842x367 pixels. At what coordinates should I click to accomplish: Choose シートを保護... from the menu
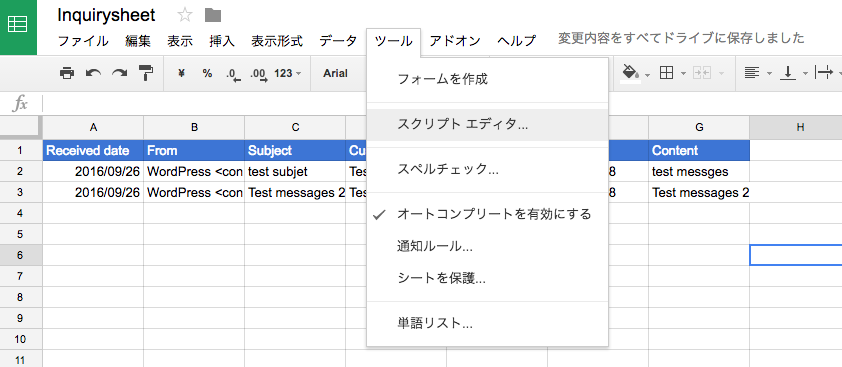point(488,279)
